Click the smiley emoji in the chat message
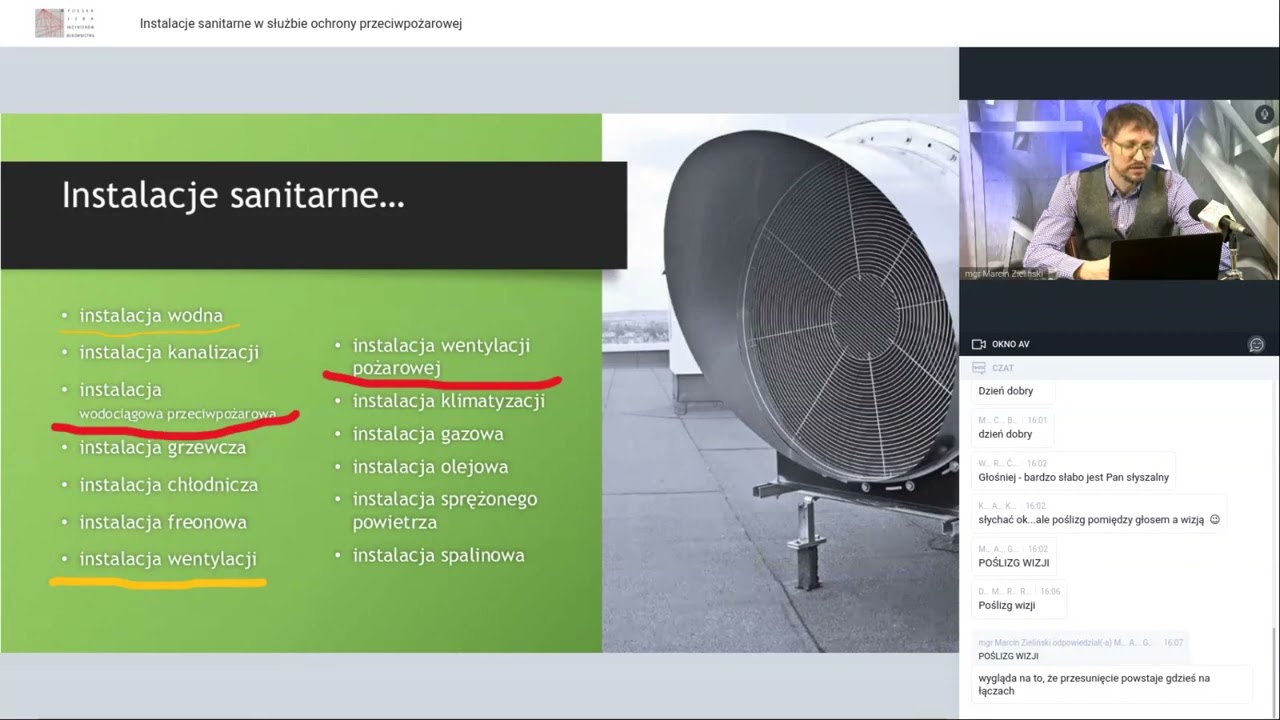 tap(1215, 519)
